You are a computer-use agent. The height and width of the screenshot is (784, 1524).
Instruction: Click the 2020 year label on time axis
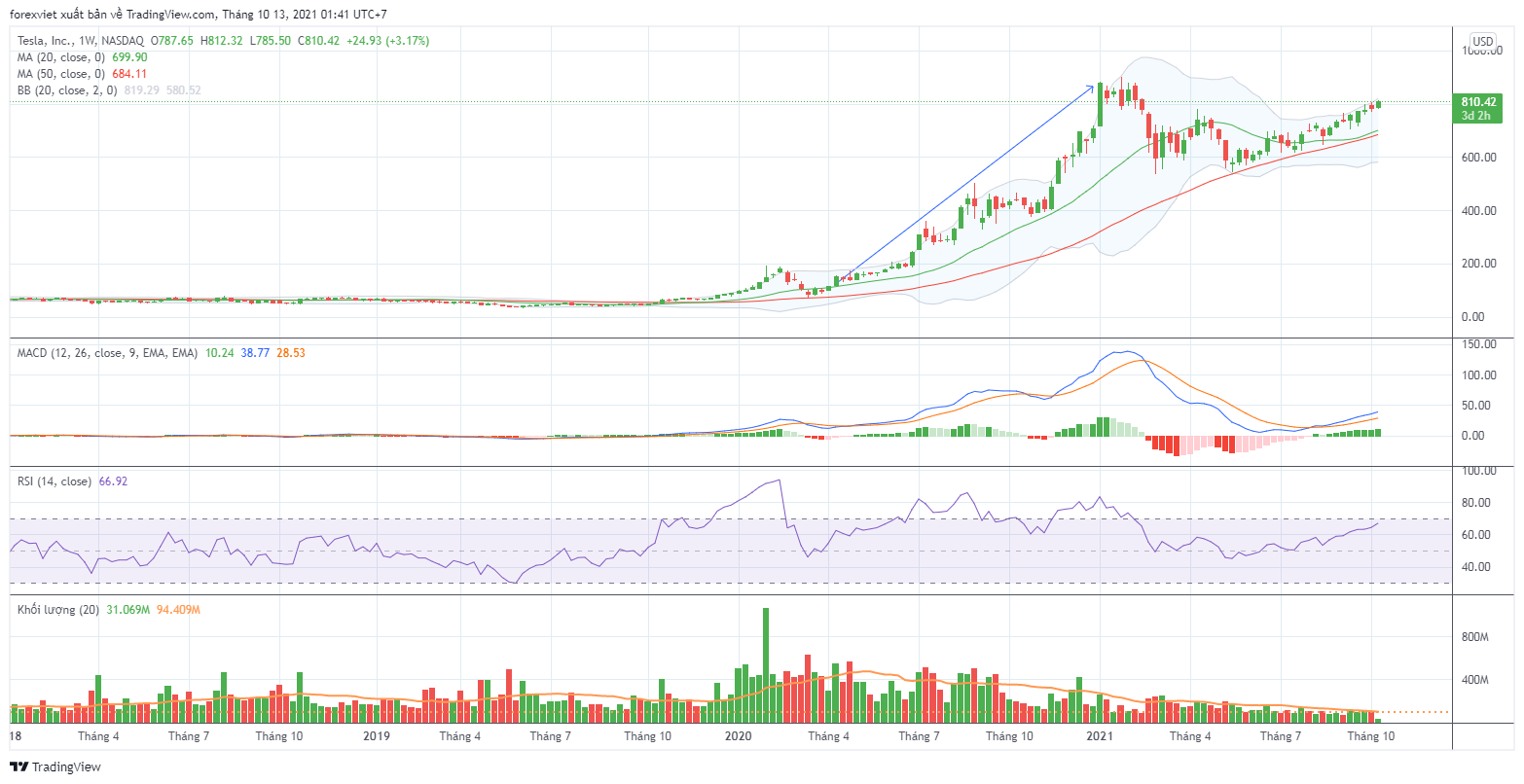tap(739, 736)
